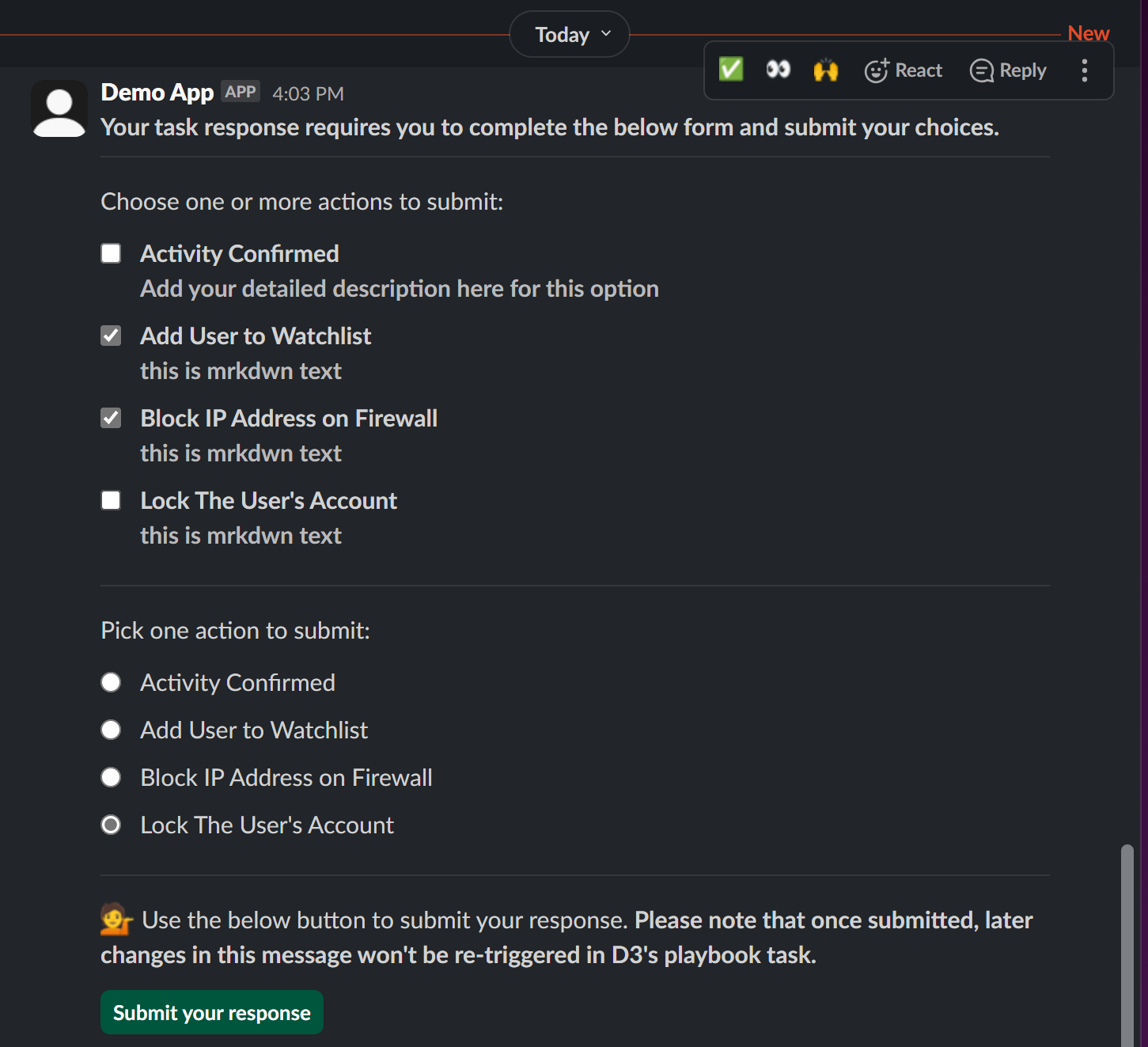
Task: Tick the Lock The User's Account checkbox
Action: (111, 500)
